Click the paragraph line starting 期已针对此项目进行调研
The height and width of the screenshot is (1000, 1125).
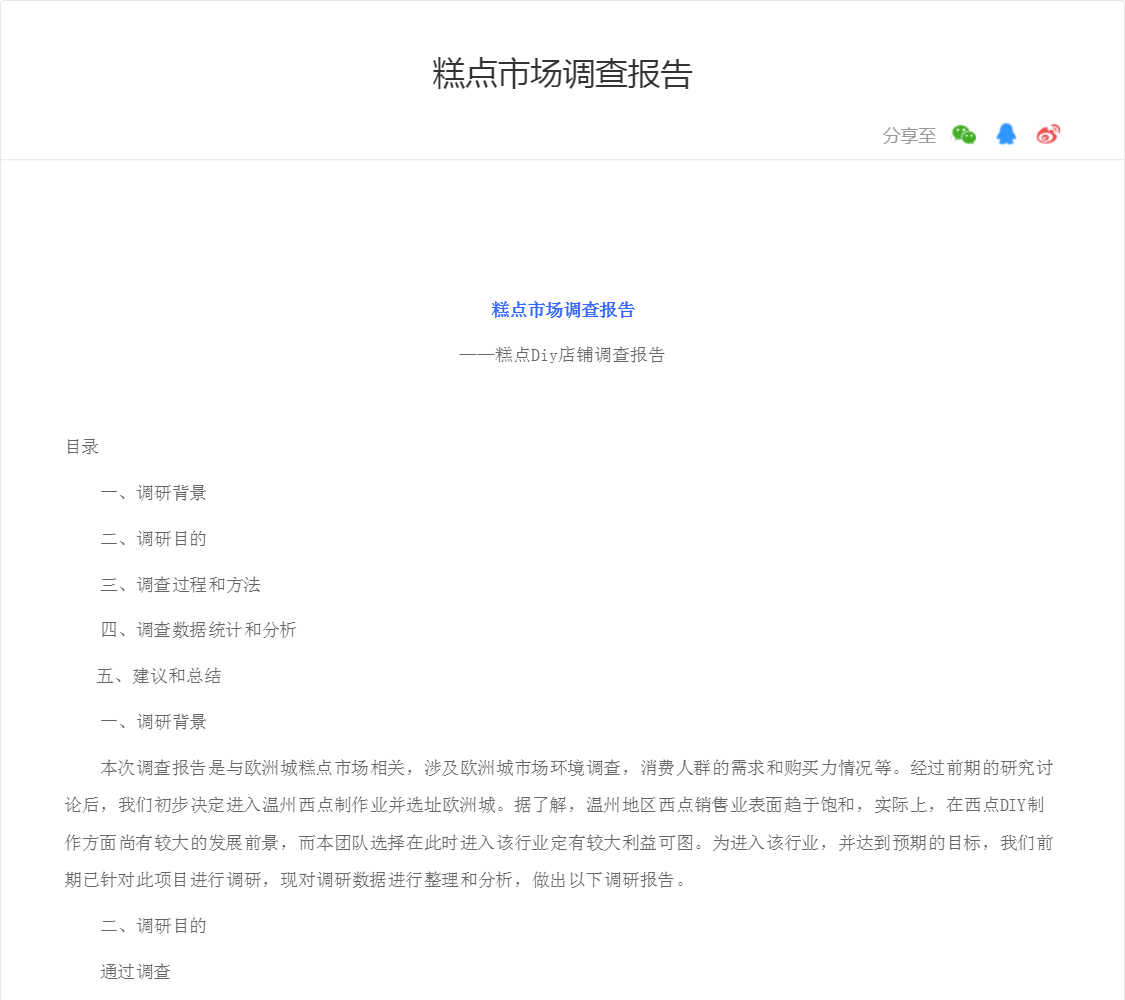tap(376, 880)
